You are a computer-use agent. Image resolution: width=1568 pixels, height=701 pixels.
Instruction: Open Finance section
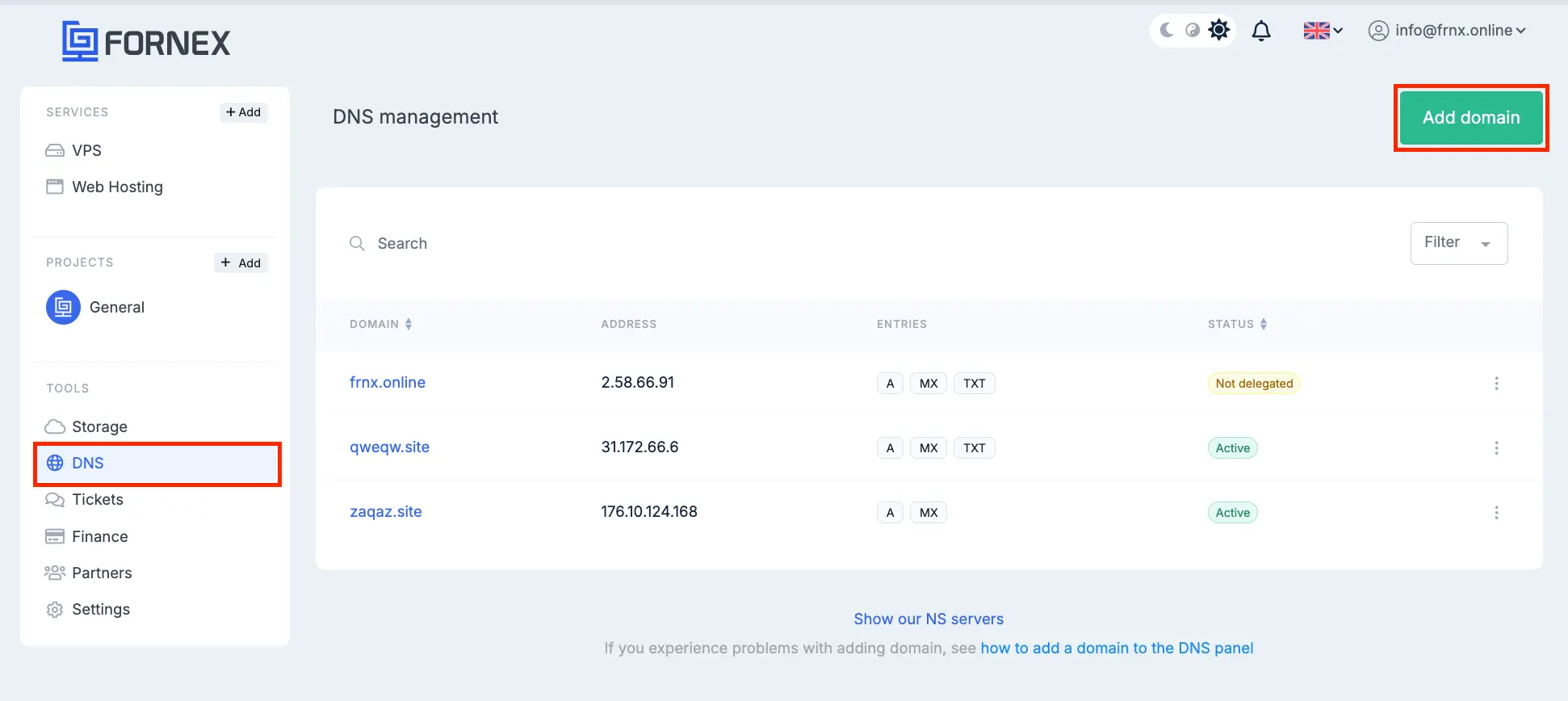(x=100, y=536)
